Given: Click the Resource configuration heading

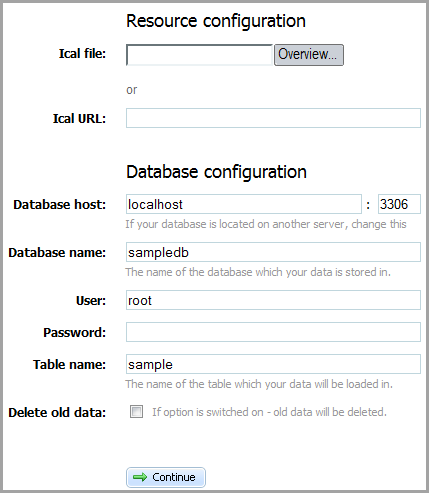Looking at the screenshot, I should (216, 21).
